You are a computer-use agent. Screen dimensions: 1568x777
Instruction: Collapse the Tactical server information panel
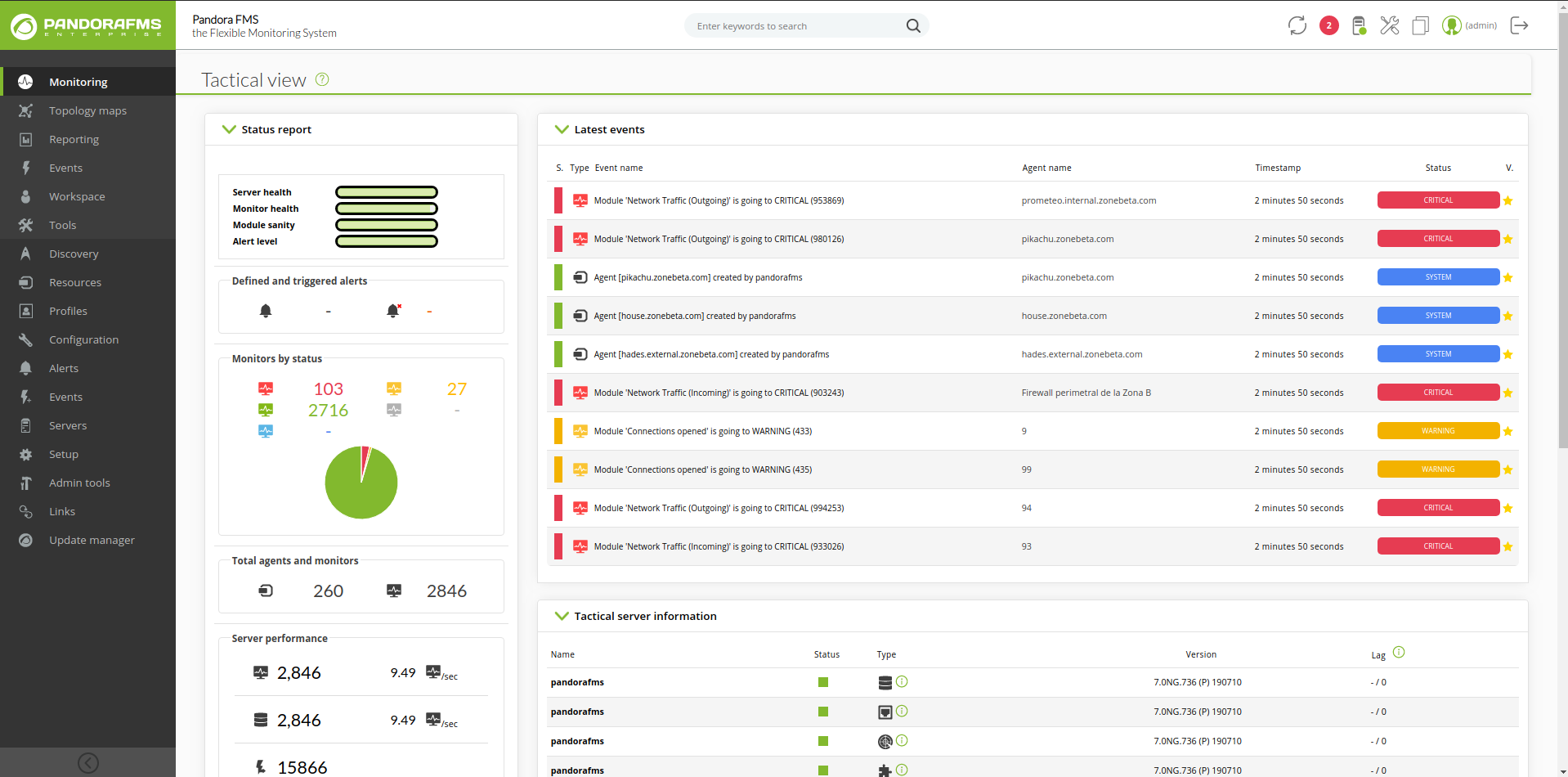[562, 616]
